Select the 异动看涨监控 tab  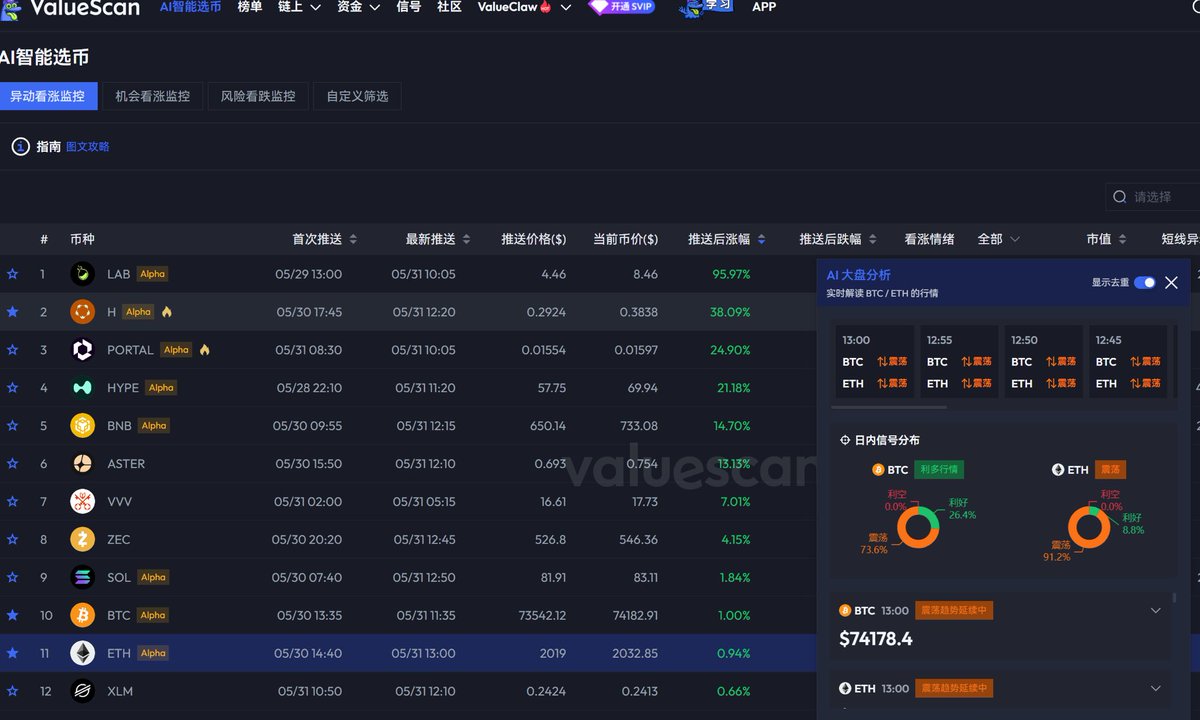click(x=48, y=97)
